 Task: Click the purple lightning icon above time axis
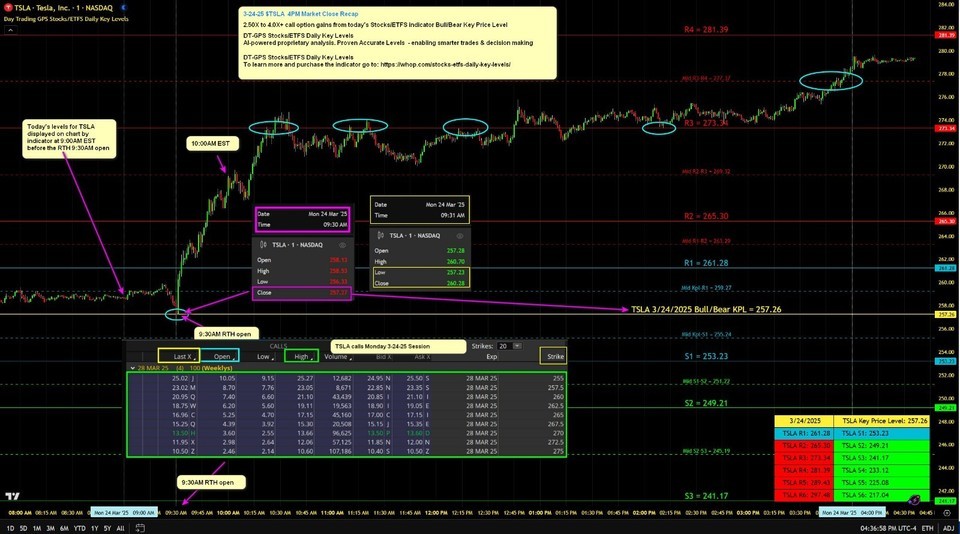[913, 500]
